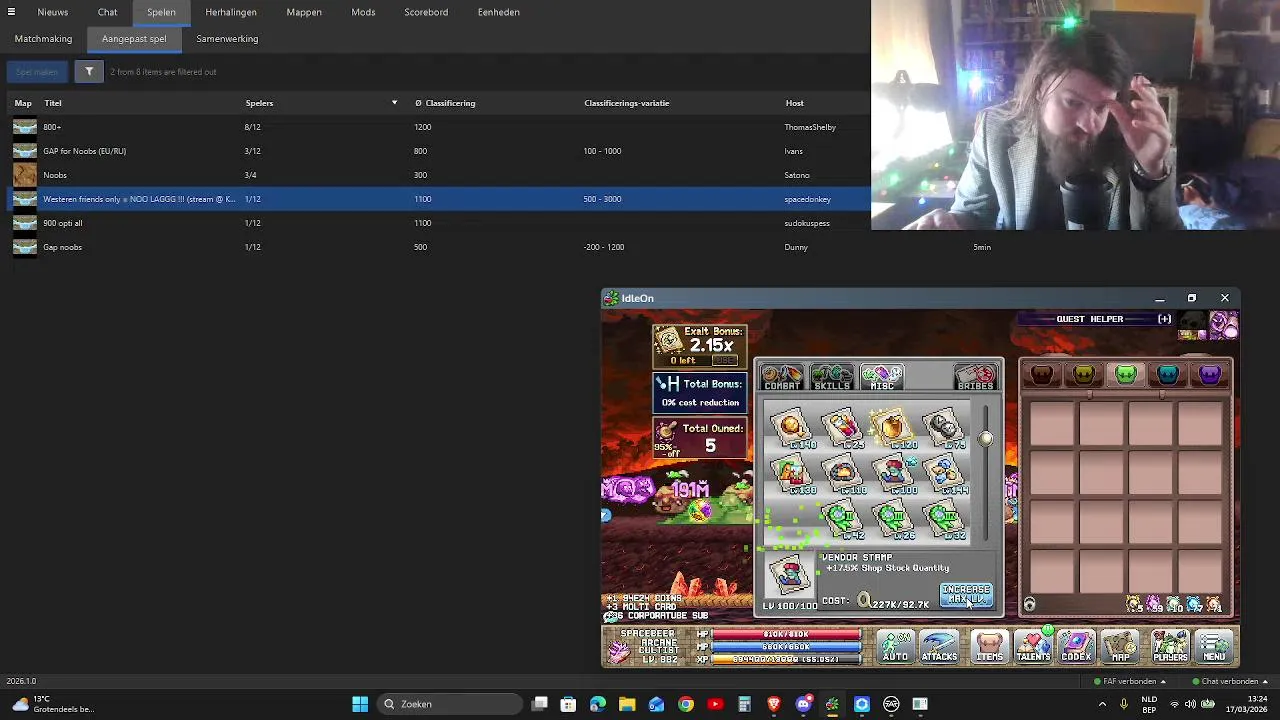This screenshot has width=1280, height=720.
Task: Select the '900 opti all' game row
Action: (x=436, y=223)
